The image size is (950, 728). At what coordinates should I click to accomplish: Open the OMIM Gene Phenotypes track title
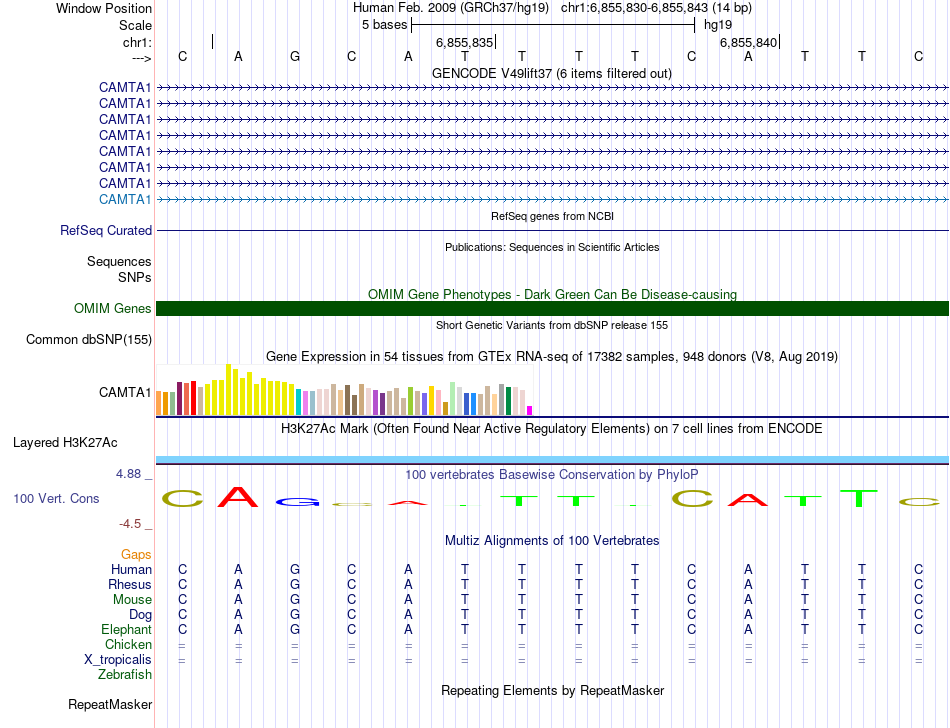(552, 294)
